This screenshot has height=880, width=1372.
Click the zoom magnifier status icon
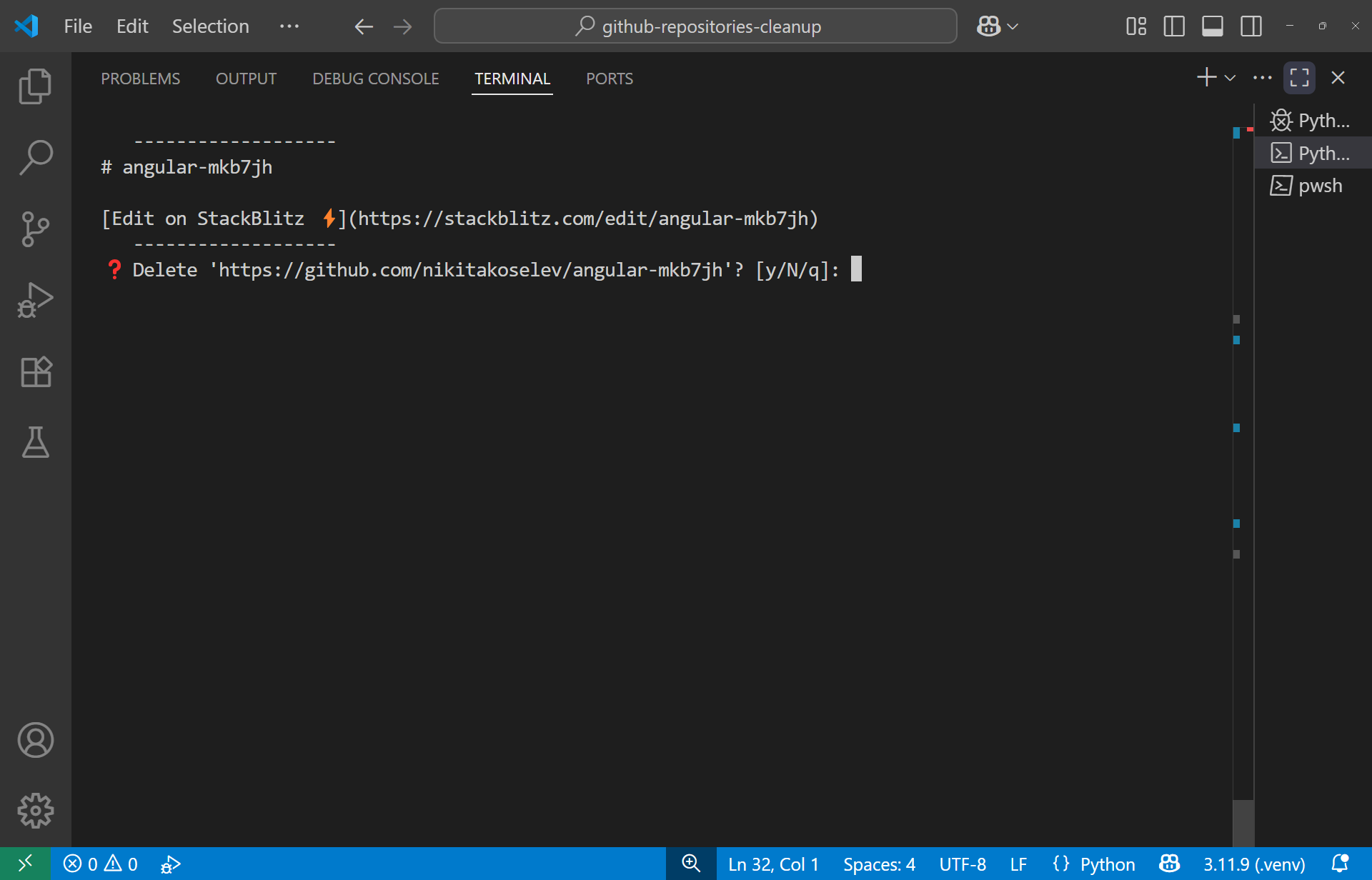pos(691,864)
